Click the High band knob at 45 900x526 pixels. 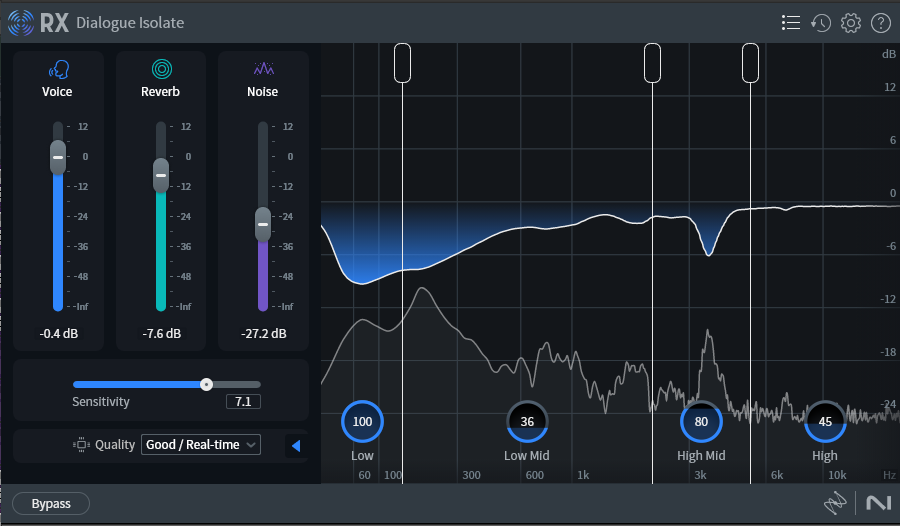tap(825, 422)
